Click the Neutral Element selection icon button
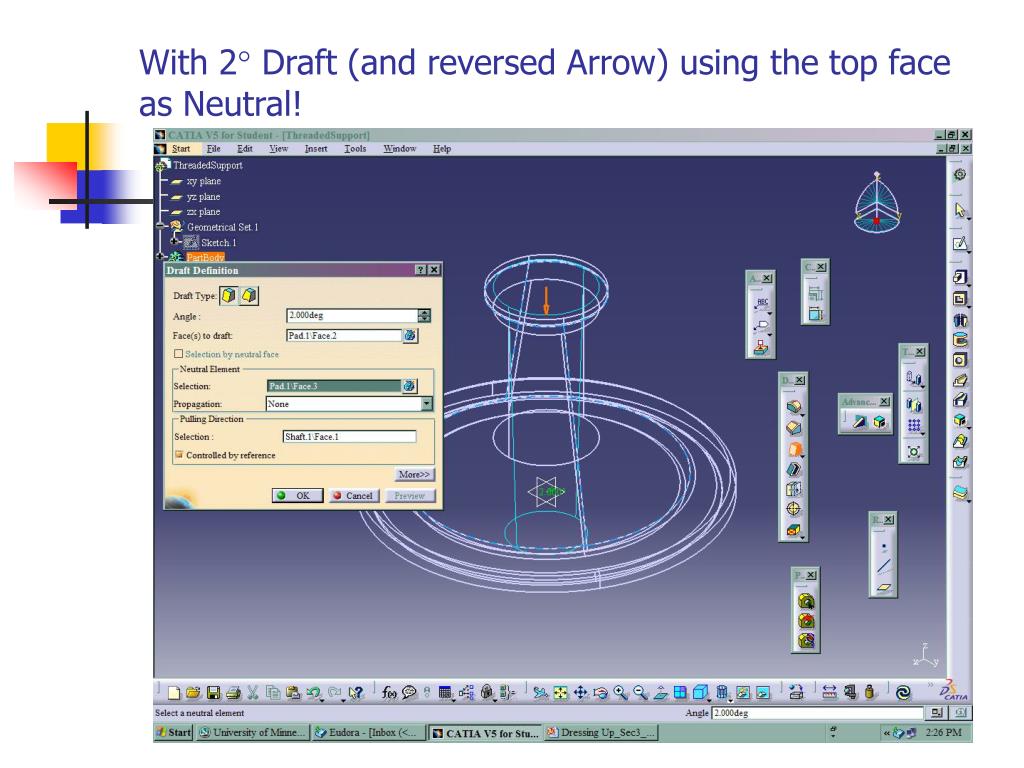Image resolution: width=1024 pixels, height=768 pixels. click(409, 386)
